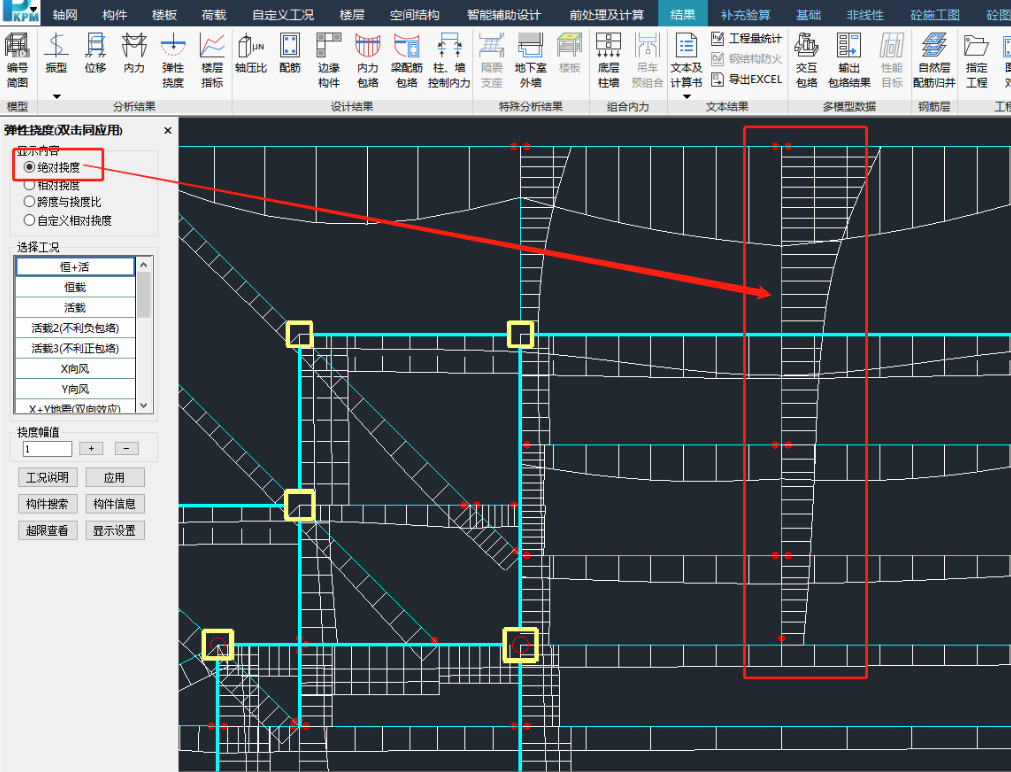Select the 跨度与挠度比 radio option
Viewport: 1011px width, 772px height.
pos(29,202)
